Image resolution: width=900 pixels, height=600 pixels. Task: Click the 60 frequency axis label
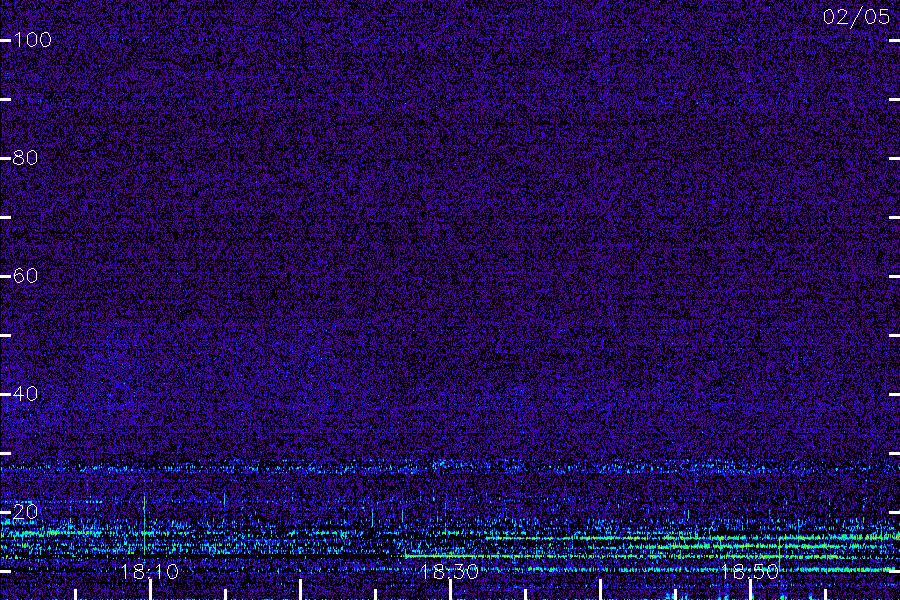point(25,276)
